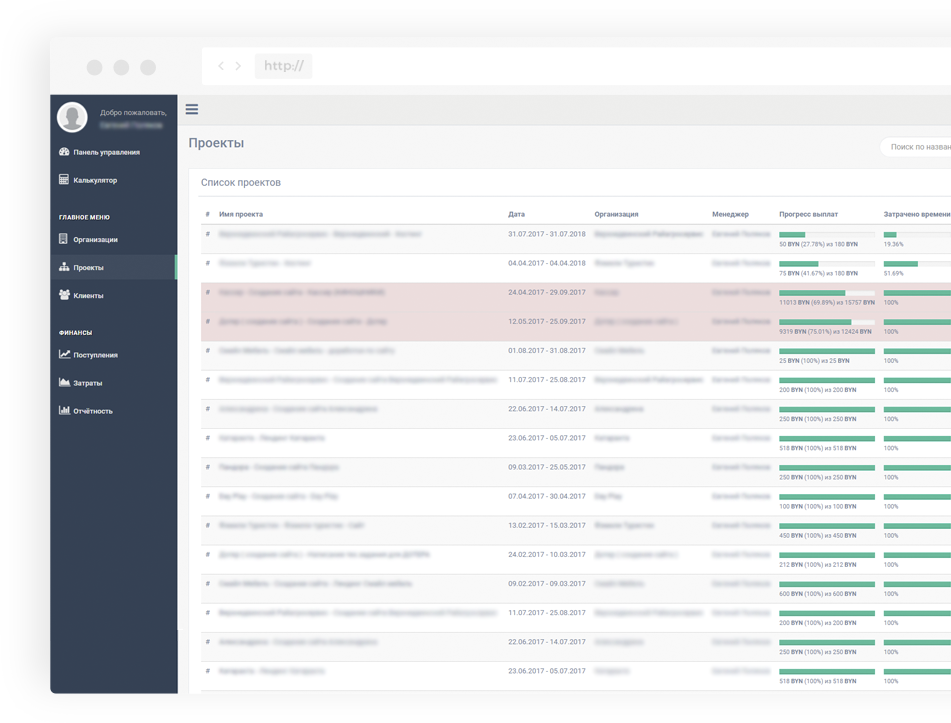Click the dashboard gauge icon
The width and height of the screenshot is (951, 723).
coord(64,152)
